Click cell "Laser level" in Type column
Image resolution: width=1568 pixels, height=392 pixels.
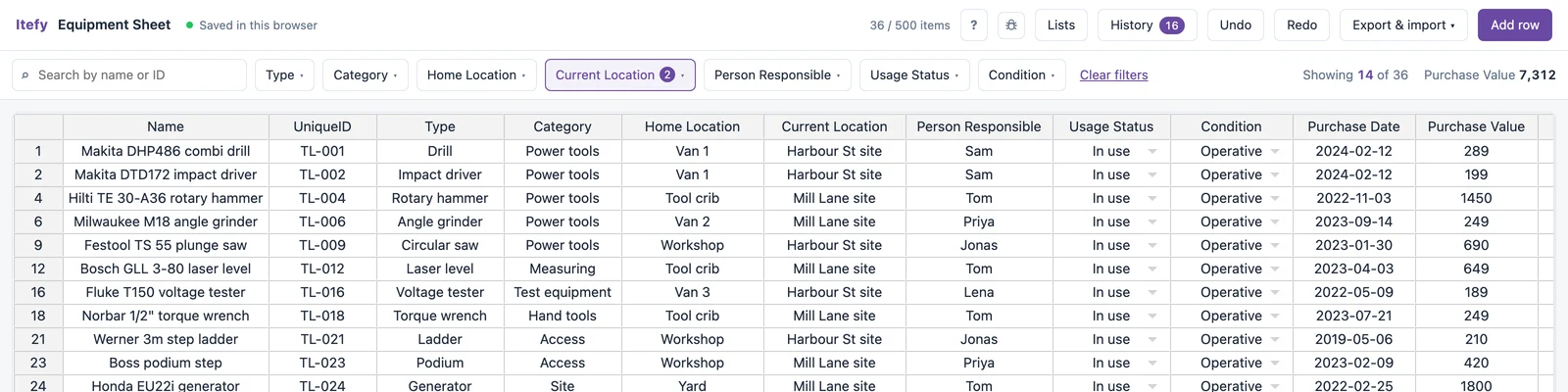(x=440, y=269)
